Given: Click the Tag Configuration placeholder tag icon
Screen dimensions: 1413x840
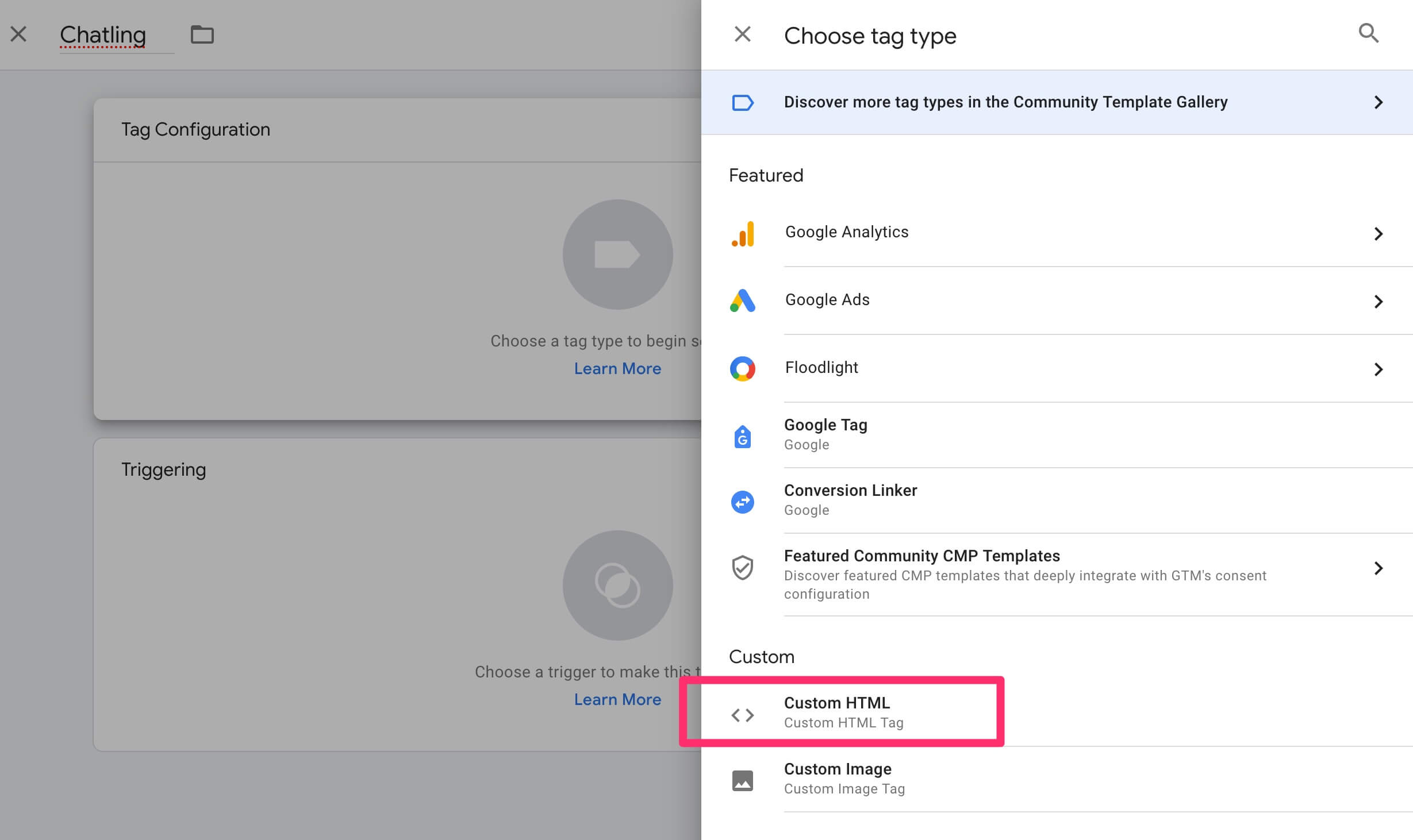Looking at the screenshot, I should pos(617,255).
